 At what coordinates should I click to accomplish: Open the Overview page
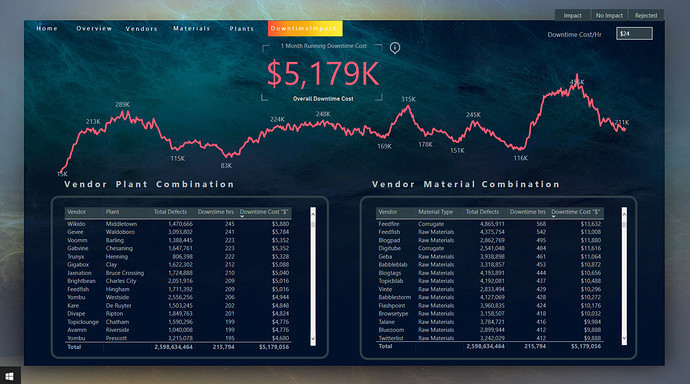click(x=94, y=29)
